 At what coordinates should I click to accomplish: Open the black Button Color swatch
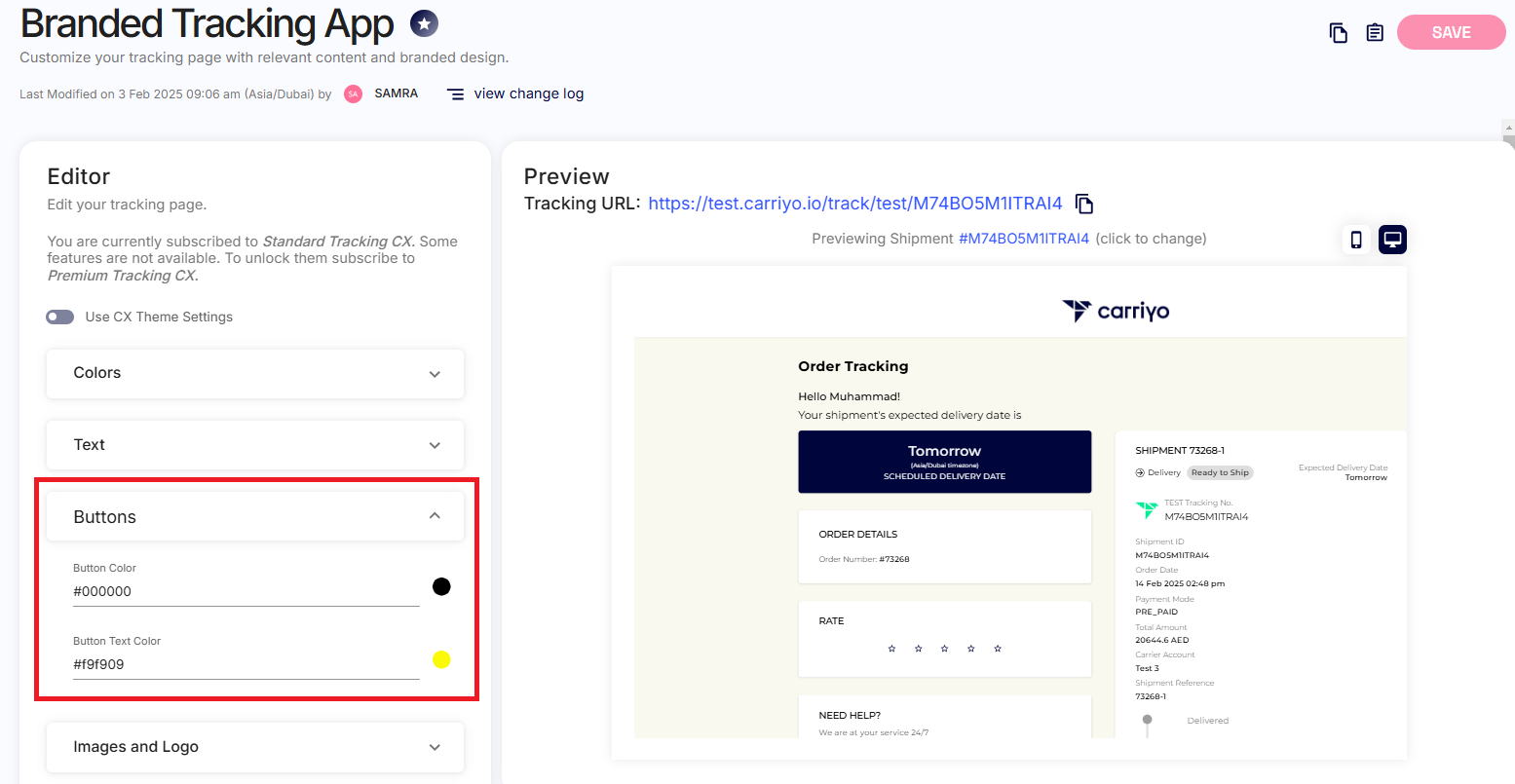click(441, 586)
